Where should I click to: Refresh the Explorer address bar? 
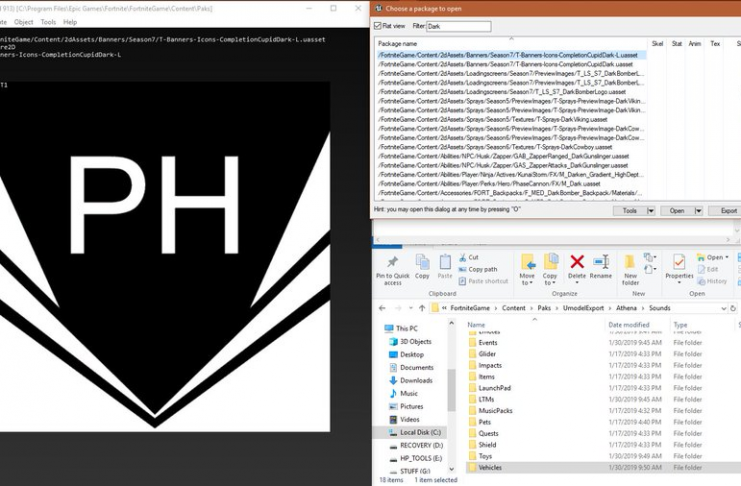click(733, 308)
